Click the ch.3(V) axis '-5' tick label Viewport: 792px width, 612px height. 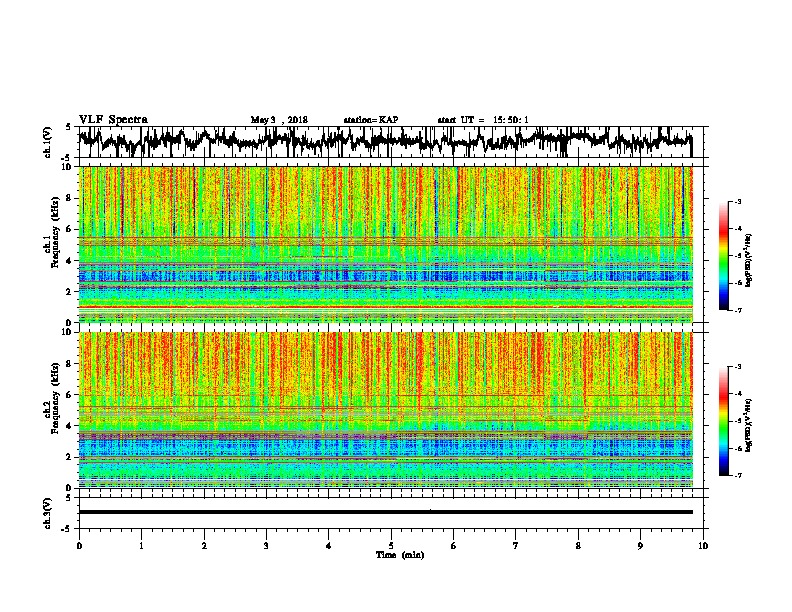[67, 529]
